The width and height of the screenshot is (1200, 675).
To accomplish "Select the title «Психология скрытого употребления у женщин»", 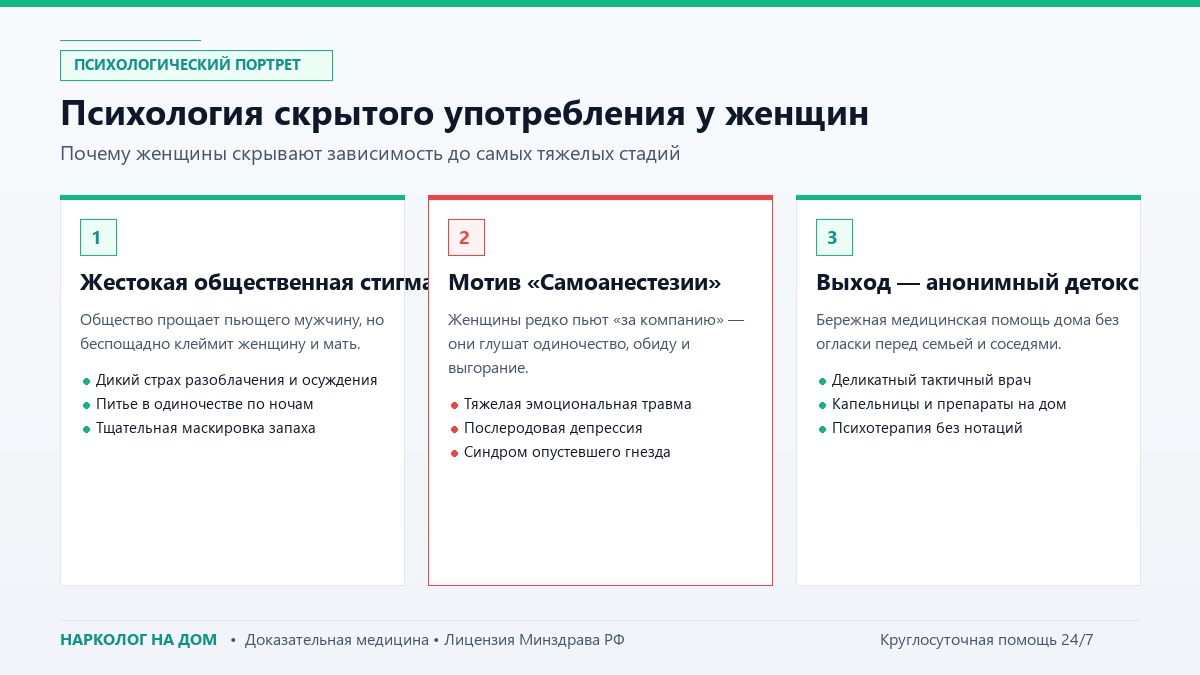I will pyautogui.click(x=464, y=113).
